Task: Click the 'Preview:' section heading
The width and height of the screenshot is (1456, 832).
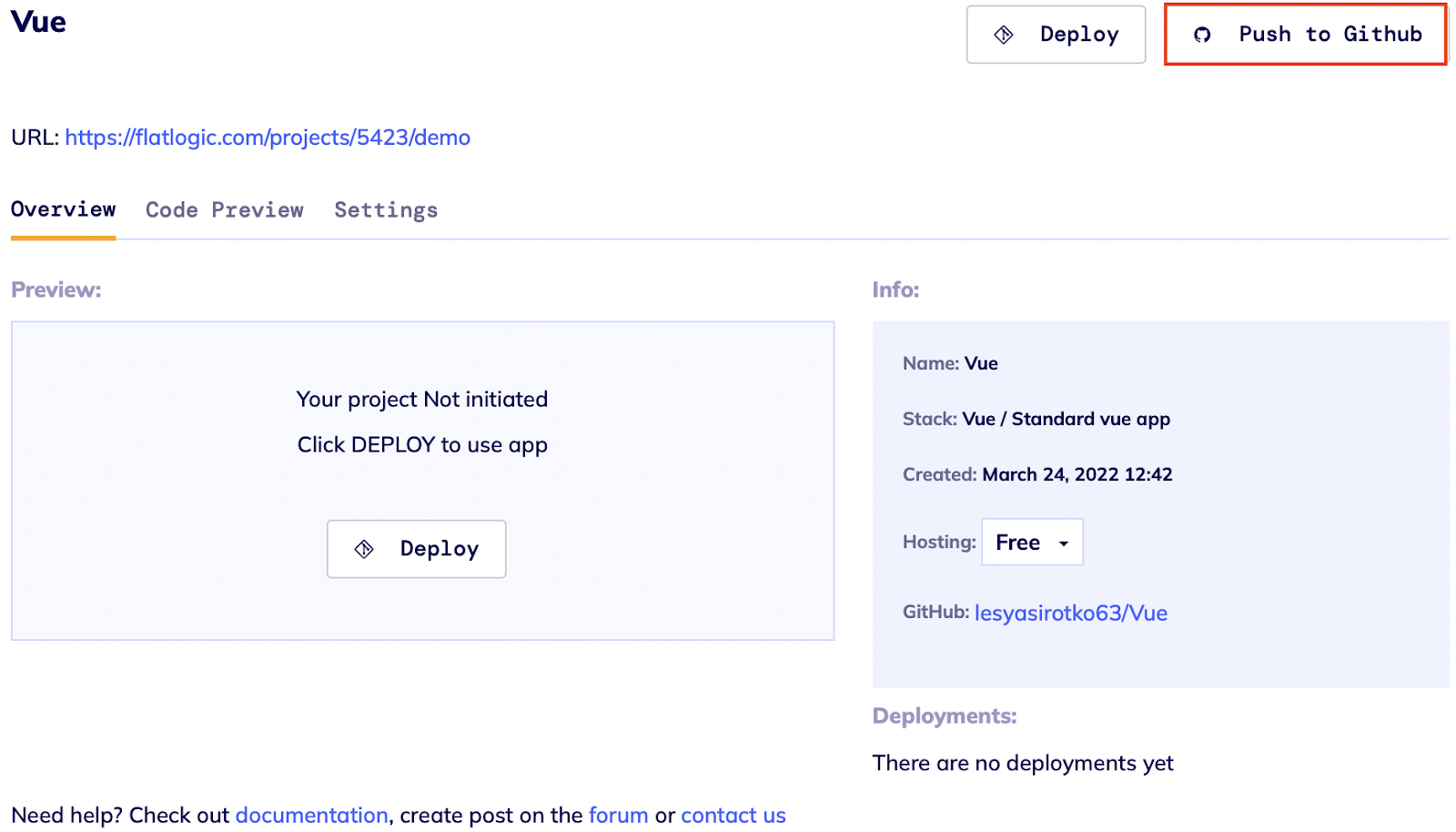Action: click(56, 290)
